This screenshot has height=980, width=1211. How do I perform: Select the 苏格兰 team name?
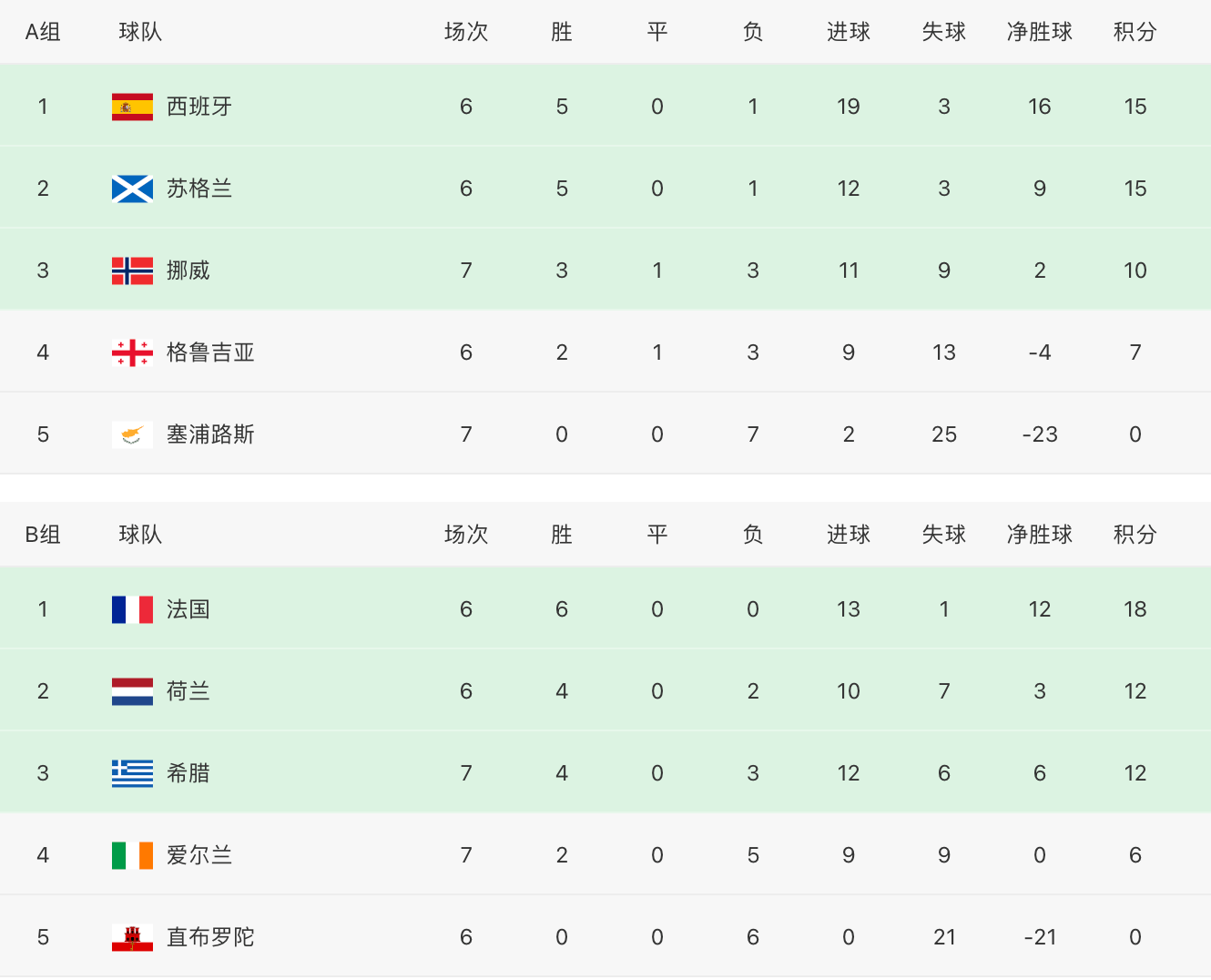pos(199,189)
